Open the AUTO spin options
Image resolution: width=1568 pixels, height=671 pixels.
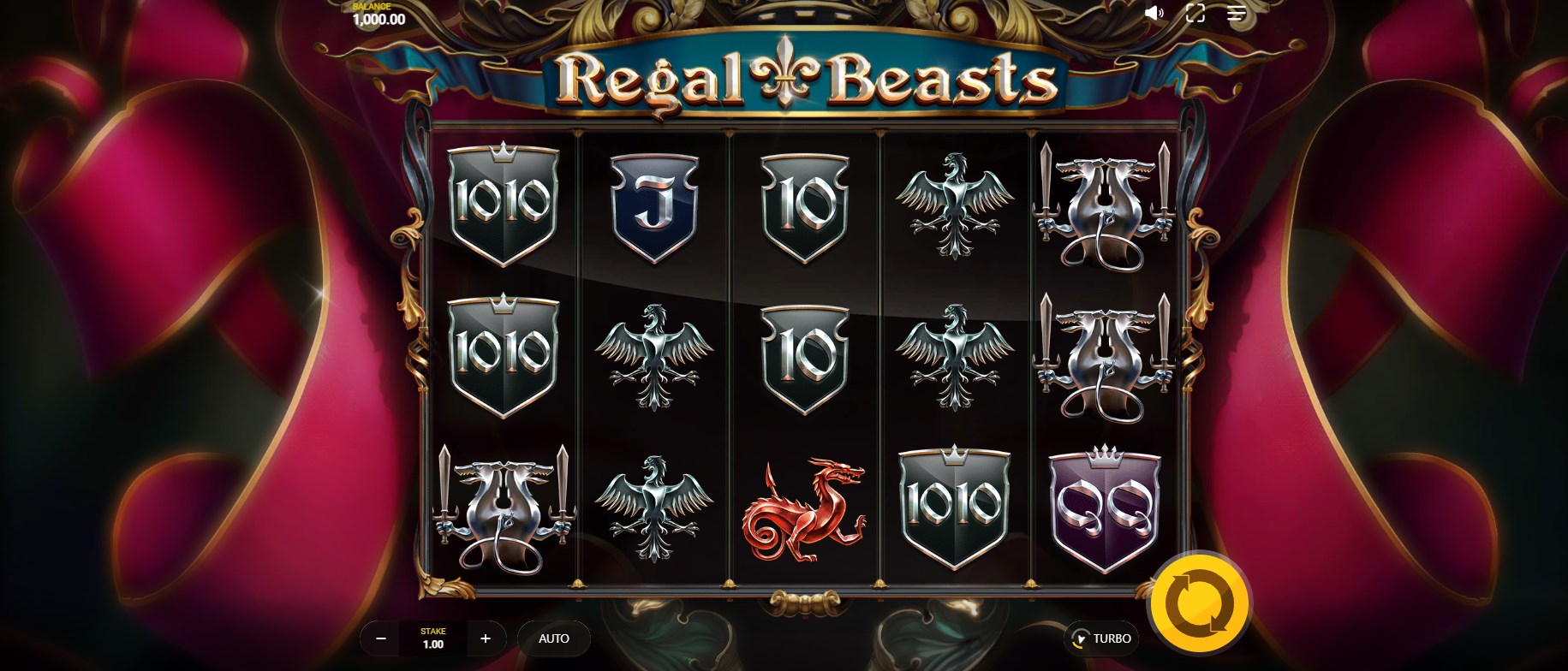point(554,638)
